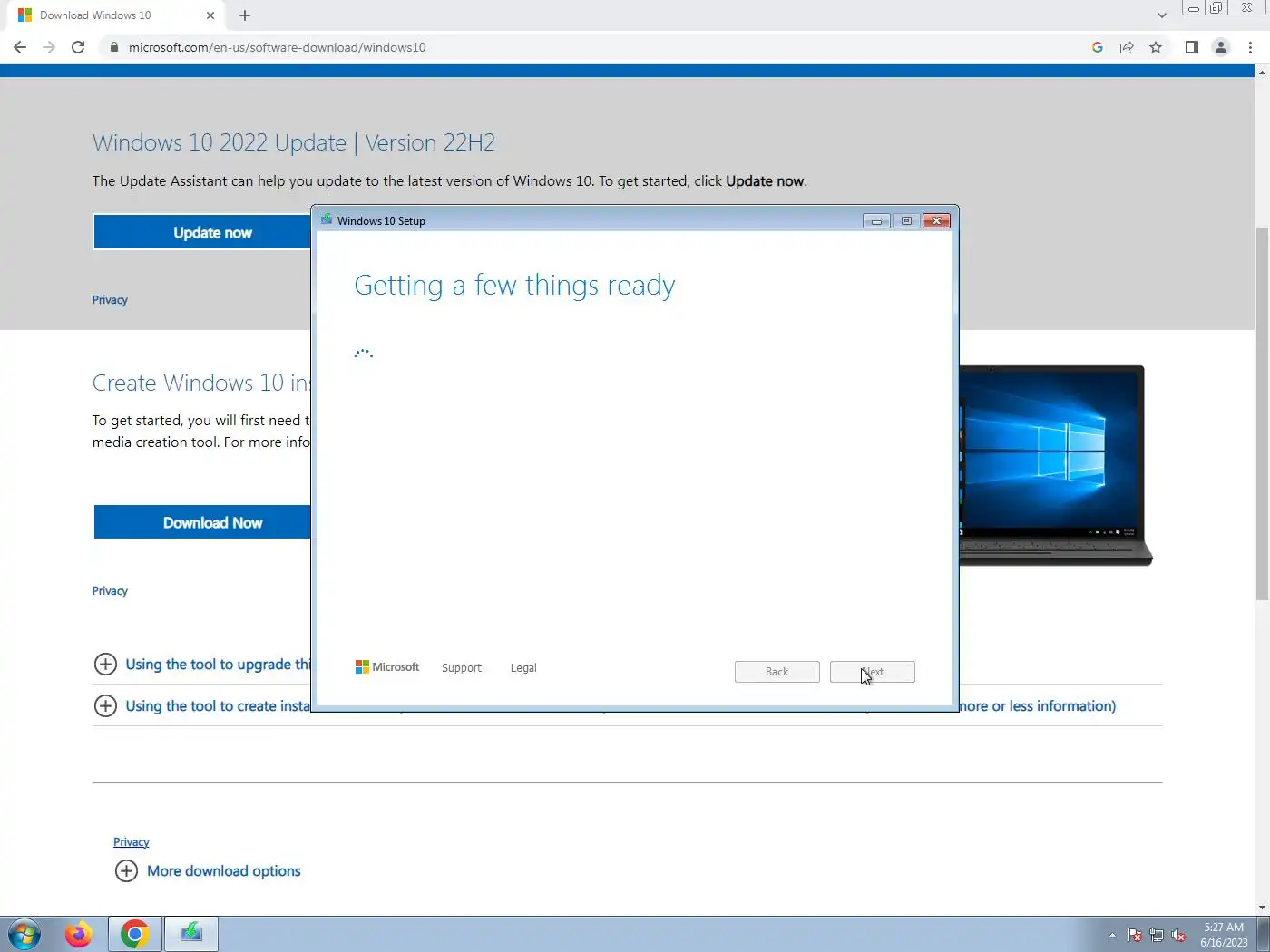The width and height of the screenshot is (1270, 952).
Task: Minimize the Windows 10 Setup window
Action: [876, 221]
